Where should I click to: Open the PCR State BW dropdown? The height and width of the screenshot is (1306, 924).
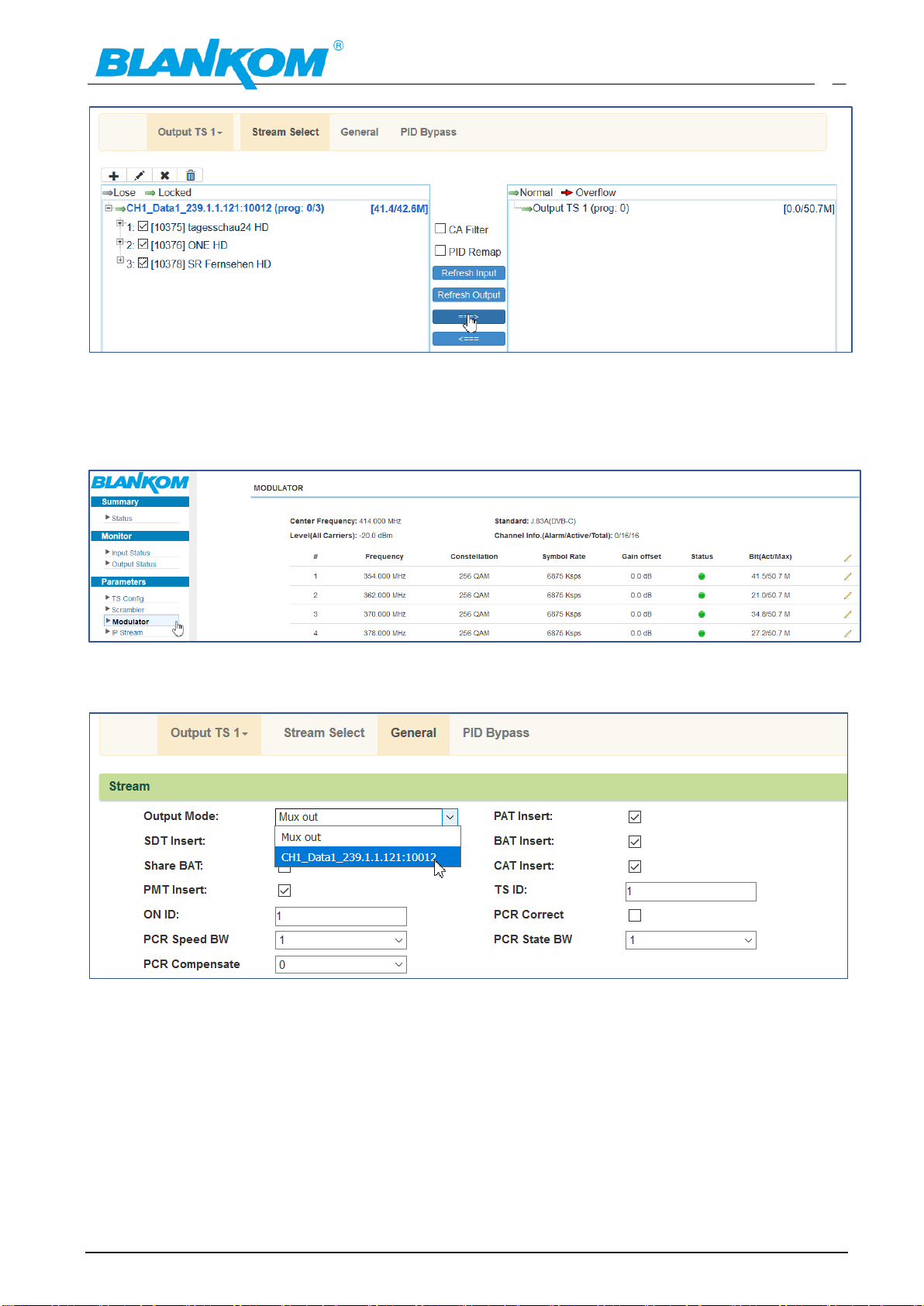click(691, 940)
